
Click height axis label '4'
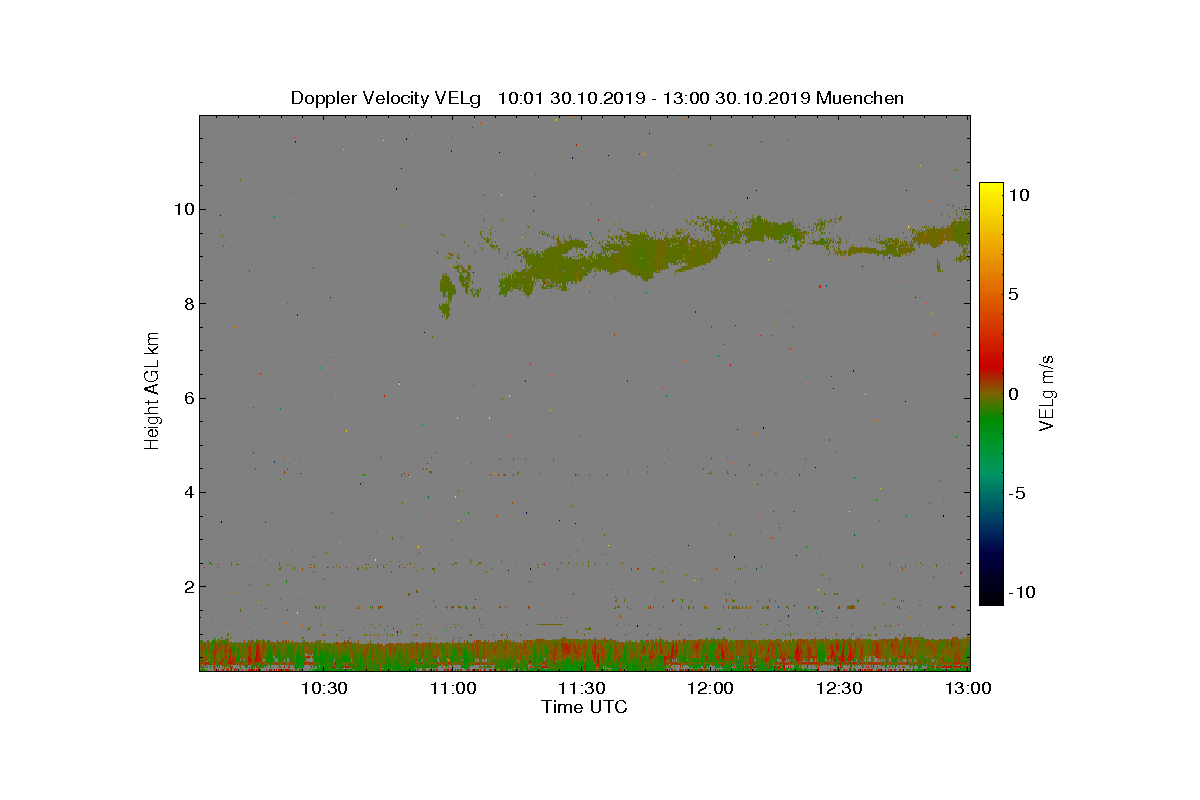[187, 492]
